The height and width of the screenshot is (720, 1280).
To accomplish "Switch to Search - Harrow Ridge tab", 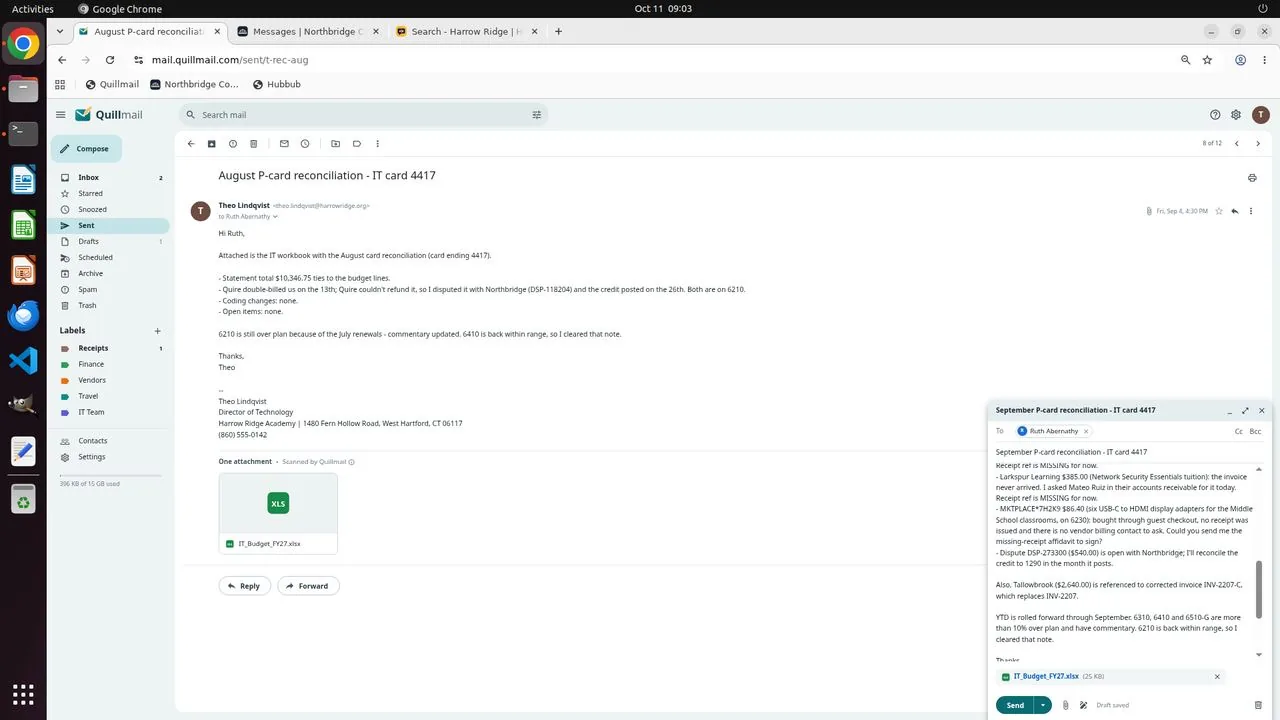I will click(x=467, y=31).
